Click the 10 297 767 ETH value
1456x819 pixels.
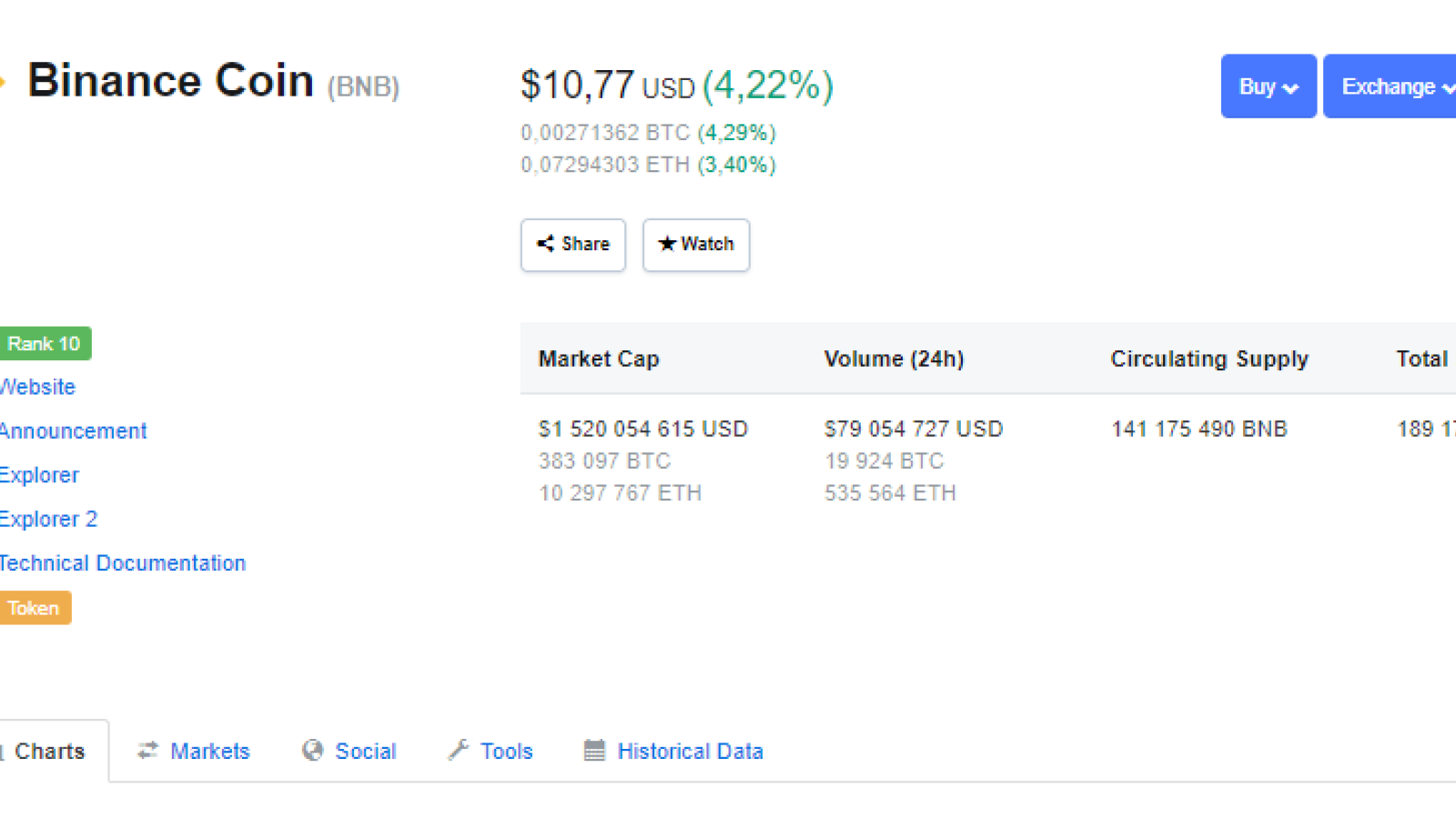click(x=620, y=492)
